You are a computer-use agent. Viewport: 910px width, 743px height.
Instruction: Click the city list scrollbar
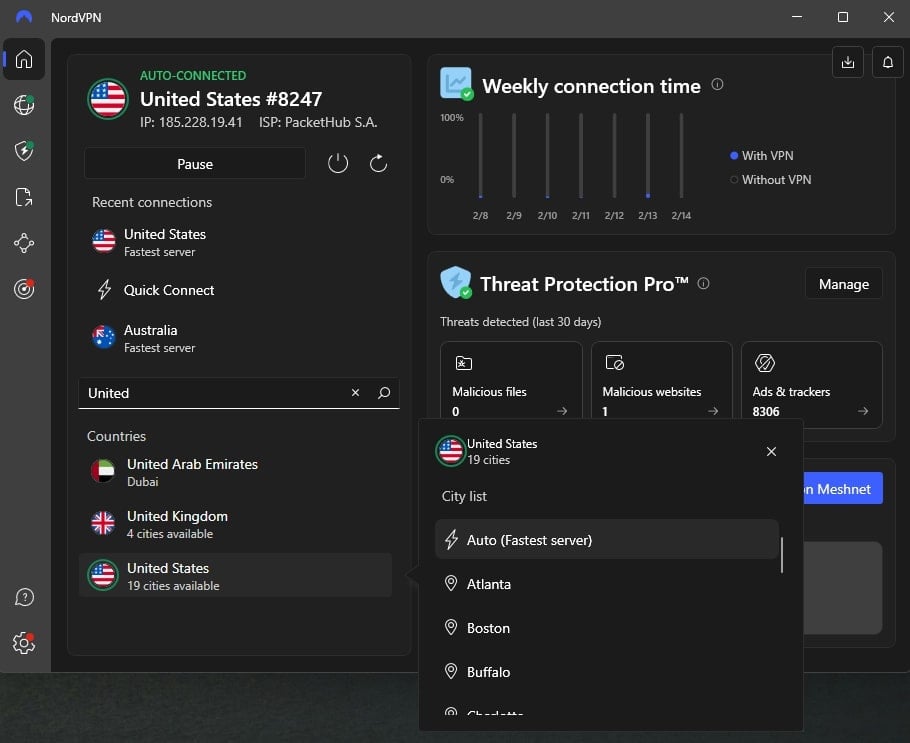point(782,555)
